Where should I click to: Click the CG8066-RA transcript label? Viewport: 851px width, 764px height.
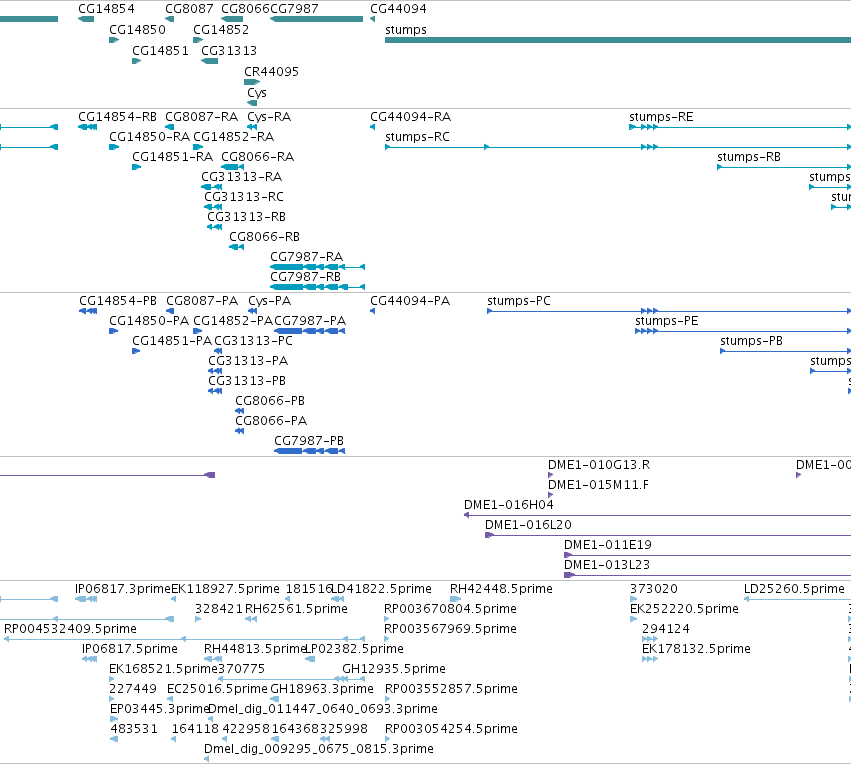257,157
